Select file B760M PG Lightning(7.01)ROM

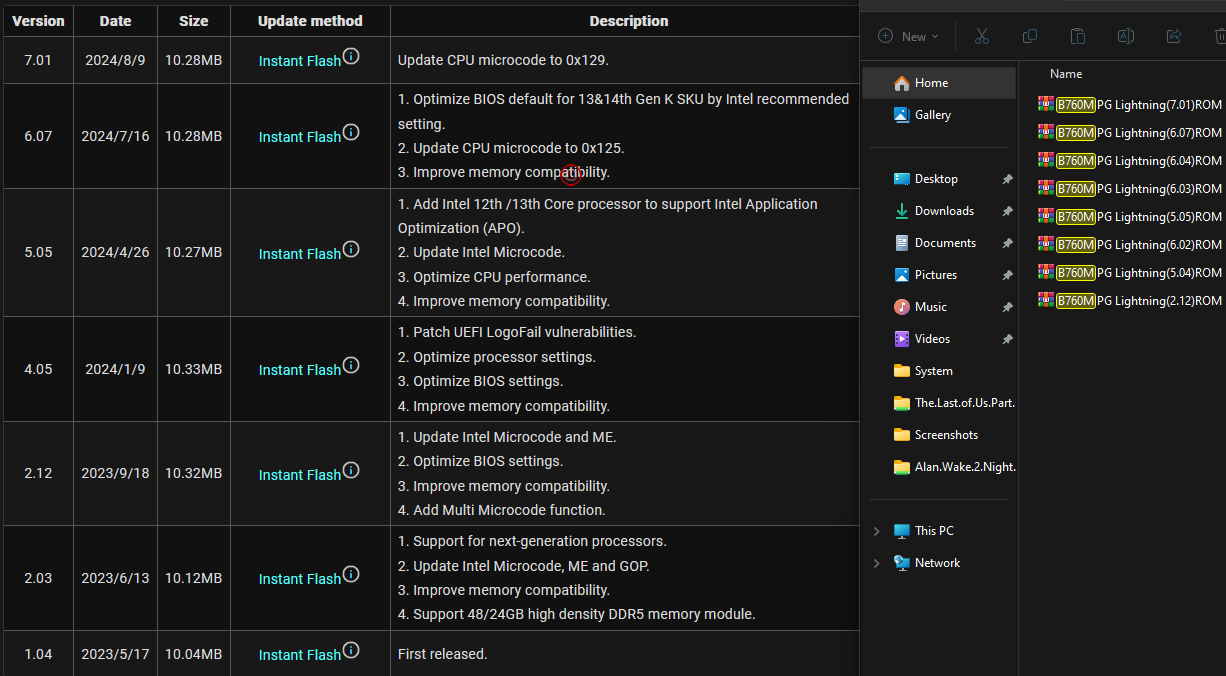coord(1130,104)
